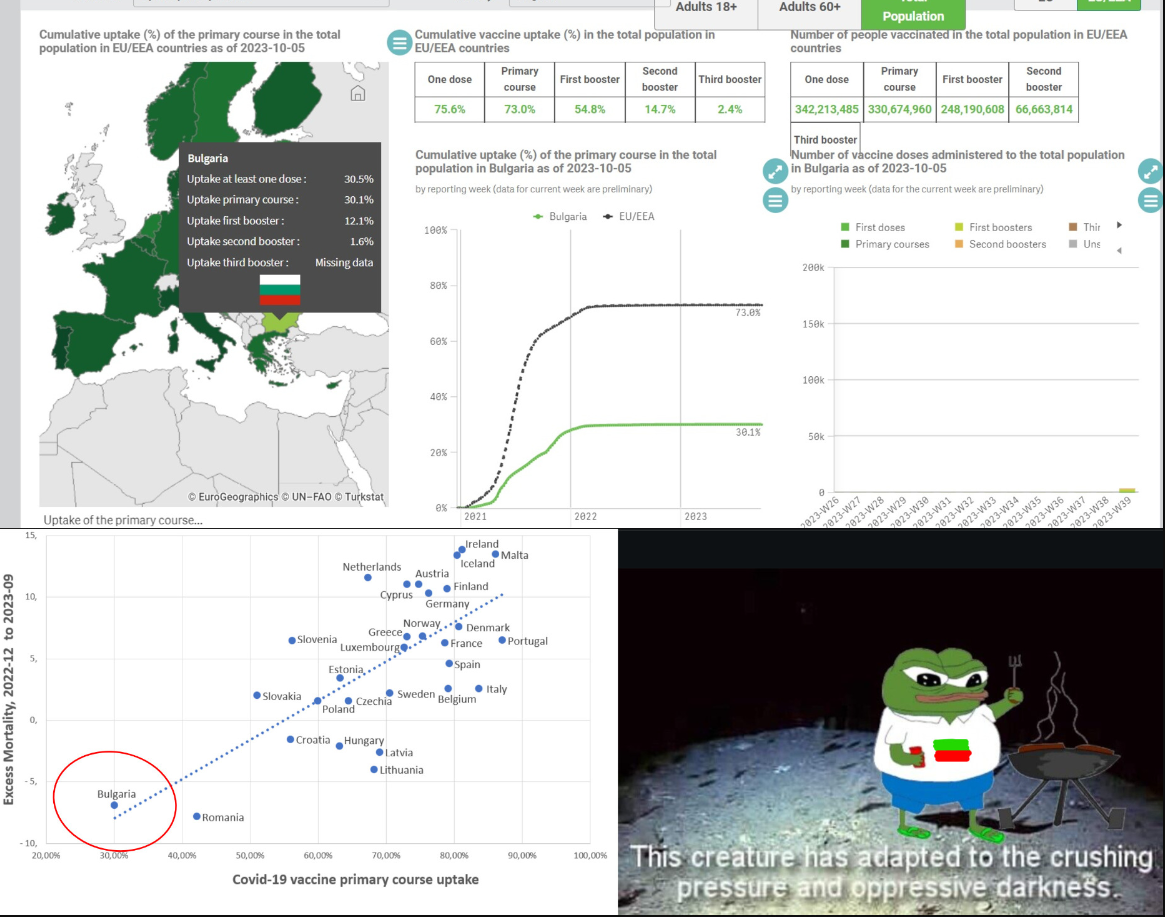Expand the Bulgaria primary course uptake chart to fullscreen
Viewport: 1165px width, 917px height.
click(x=775, y=171)
